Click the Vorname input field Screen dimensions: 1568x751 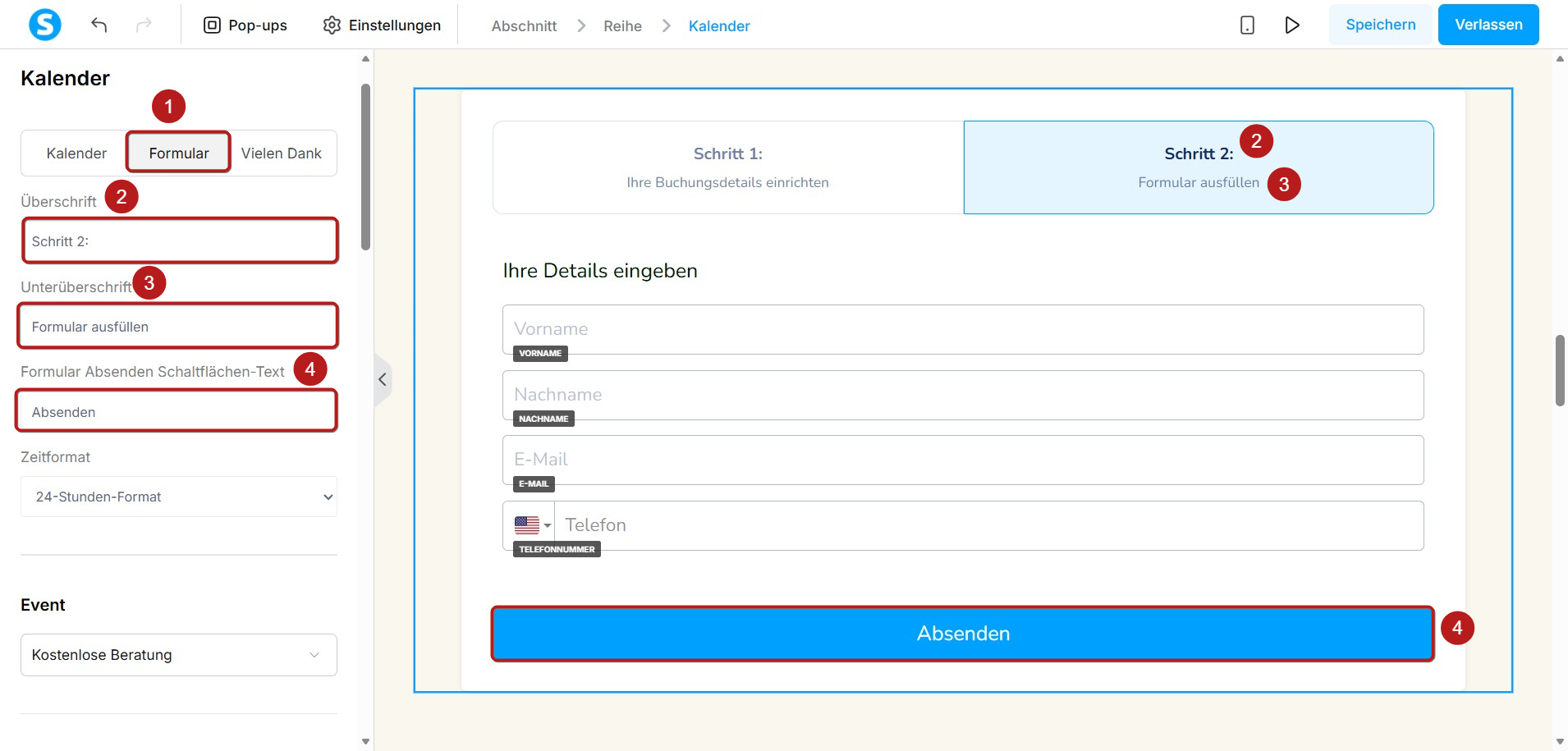[963, 329]
